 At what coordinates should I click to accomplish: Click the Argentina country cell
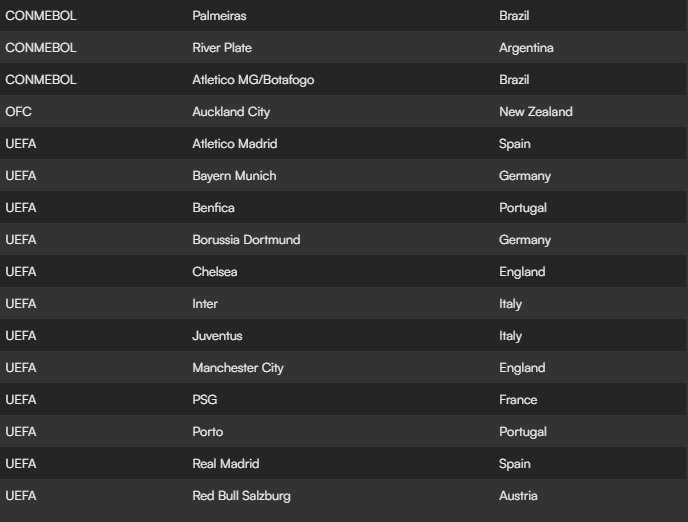tap(526, 48)
